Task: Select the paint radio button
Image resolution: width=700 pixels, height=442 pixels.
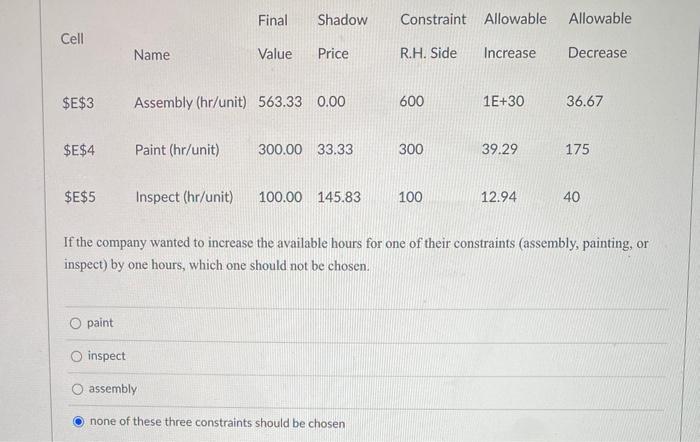Action: click(x=74, y=323)
